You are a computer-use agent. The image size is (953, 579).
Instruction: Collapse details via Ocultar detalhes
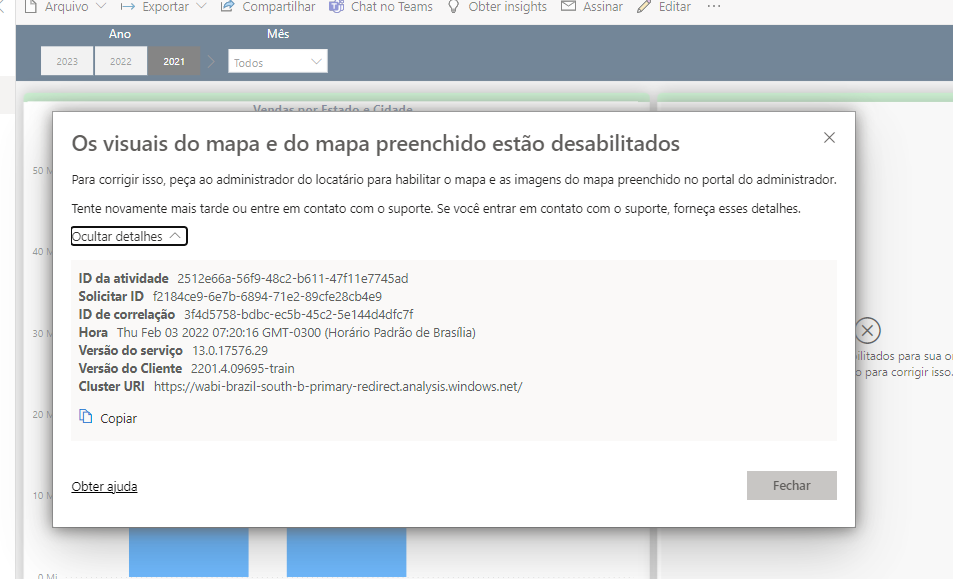tap(129, 236)
